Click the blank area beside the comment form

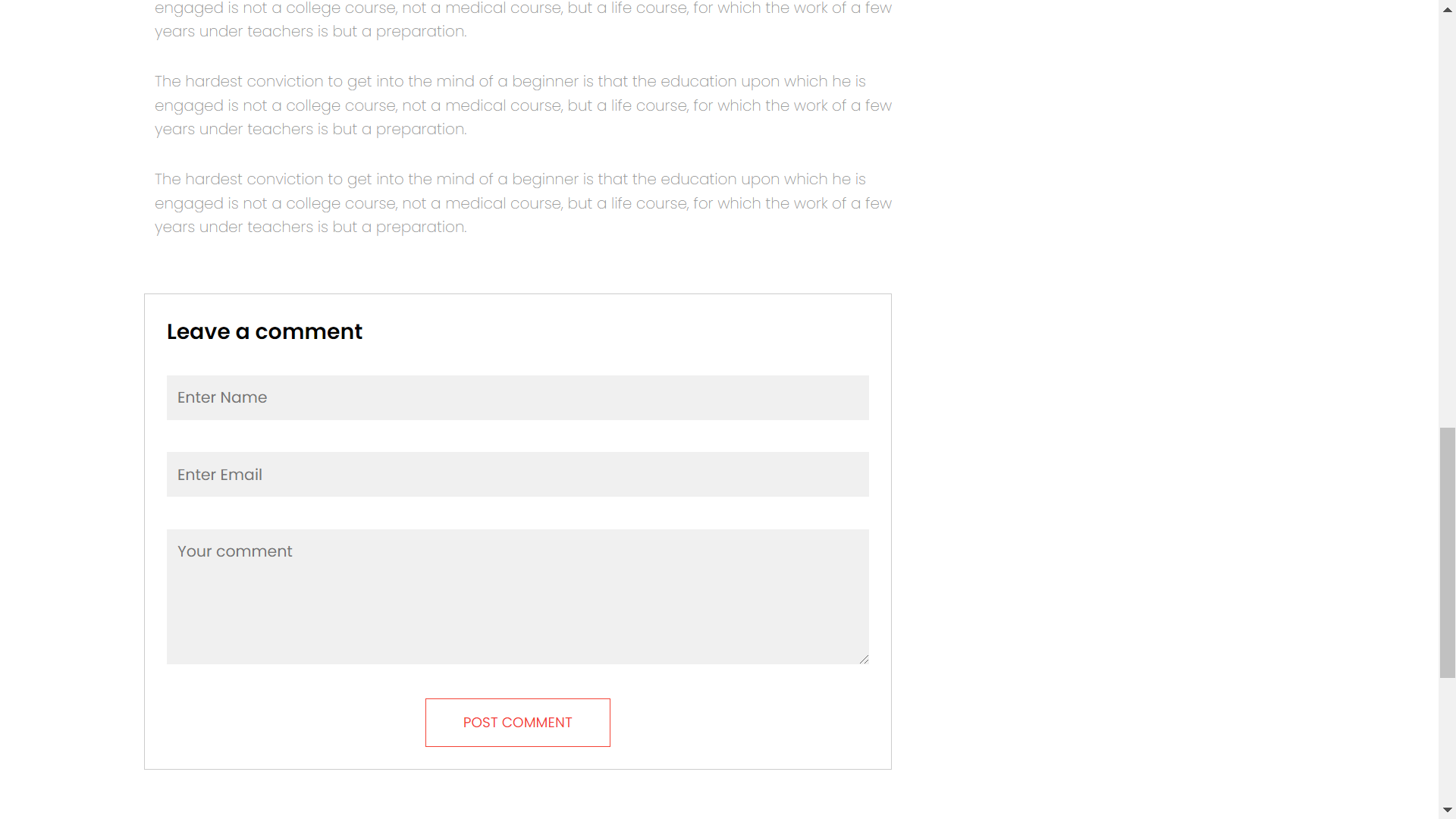(x=1137, y=531)
